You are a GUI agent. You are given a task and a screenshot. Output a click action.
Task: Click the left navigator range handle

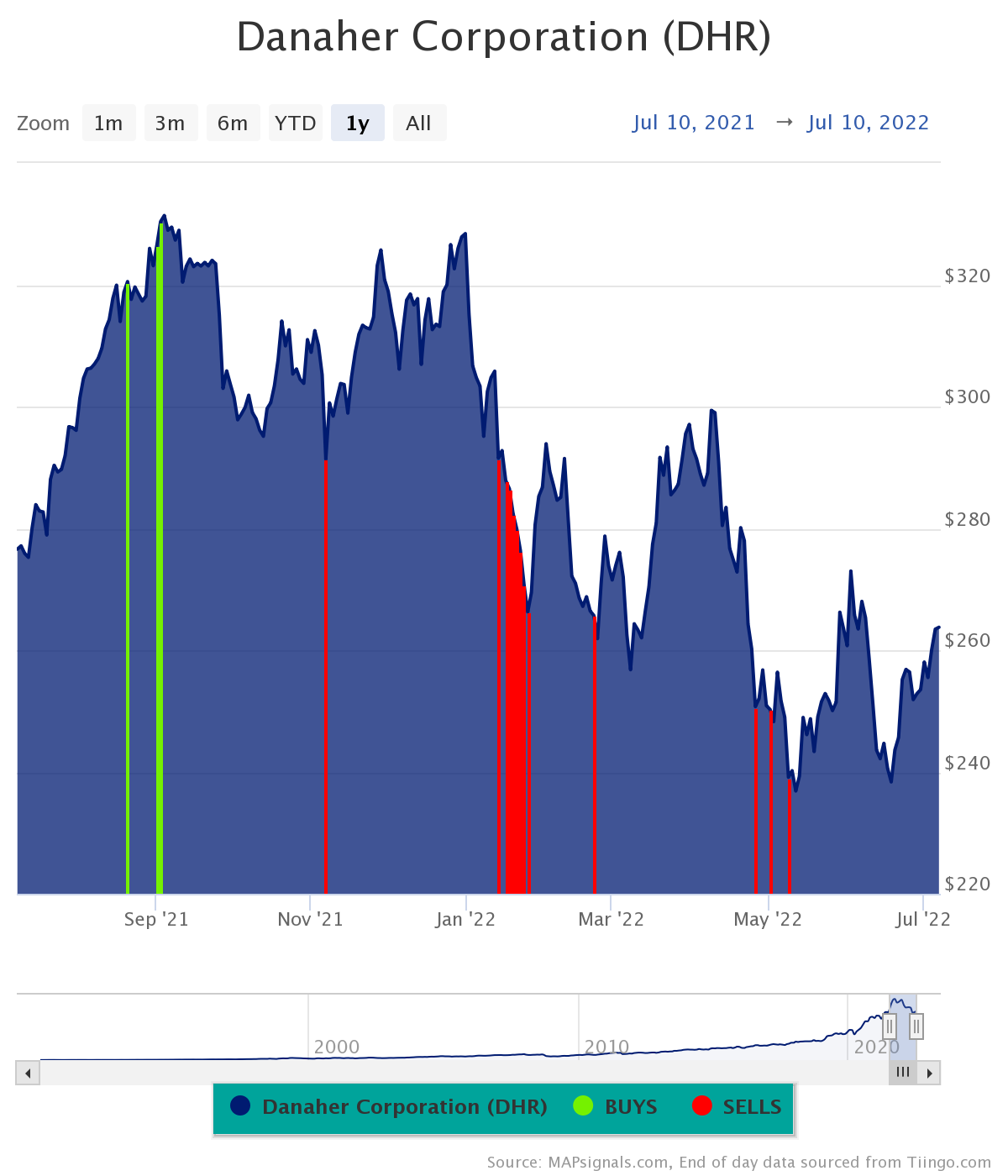pos(890,1026)
